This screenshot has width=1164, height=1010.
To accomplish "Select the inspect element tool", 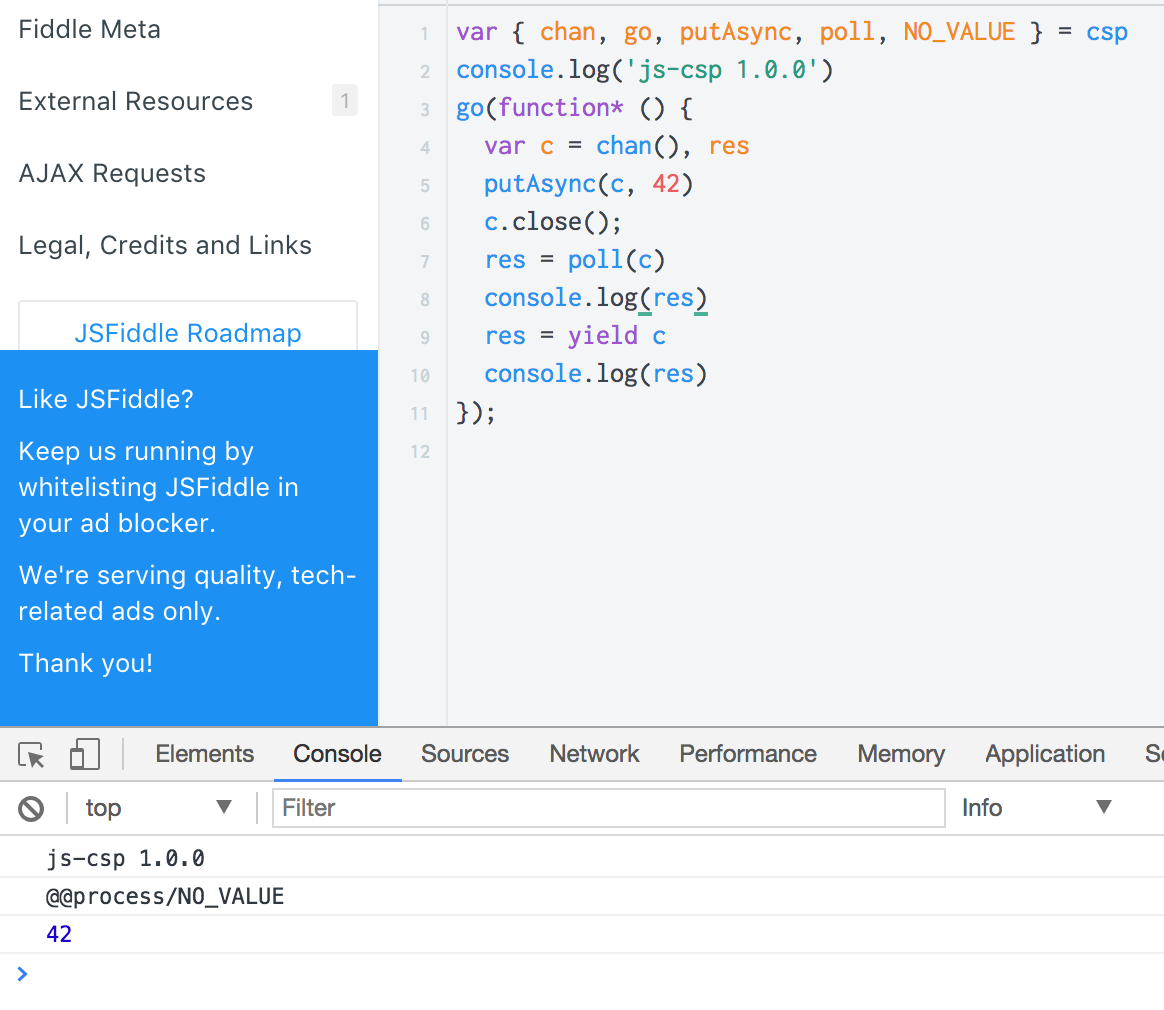I will [31, 754].
